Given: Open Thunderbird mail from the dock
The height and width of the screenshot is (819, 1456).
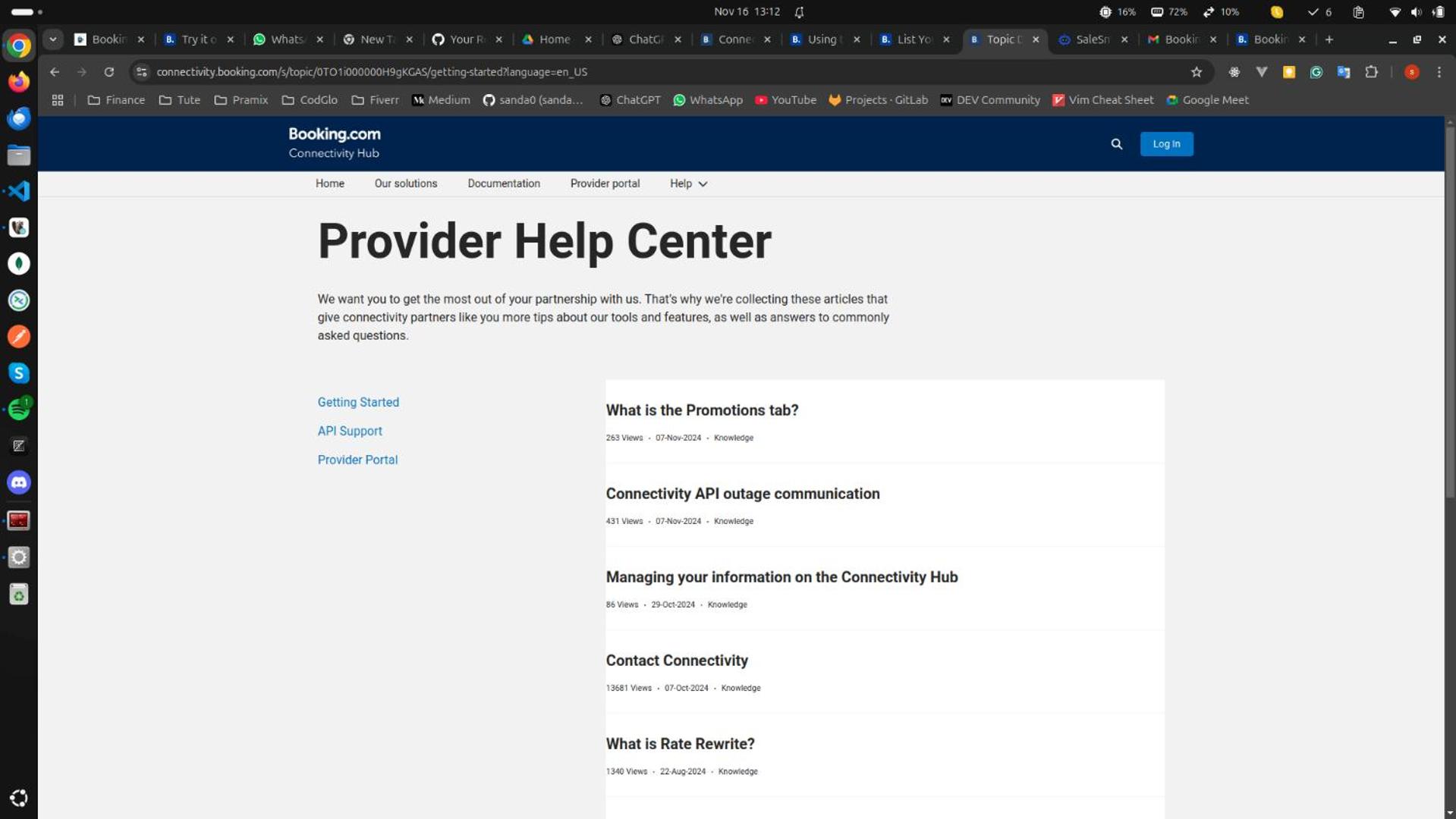Looking at the screenshot, I should 19,118.
